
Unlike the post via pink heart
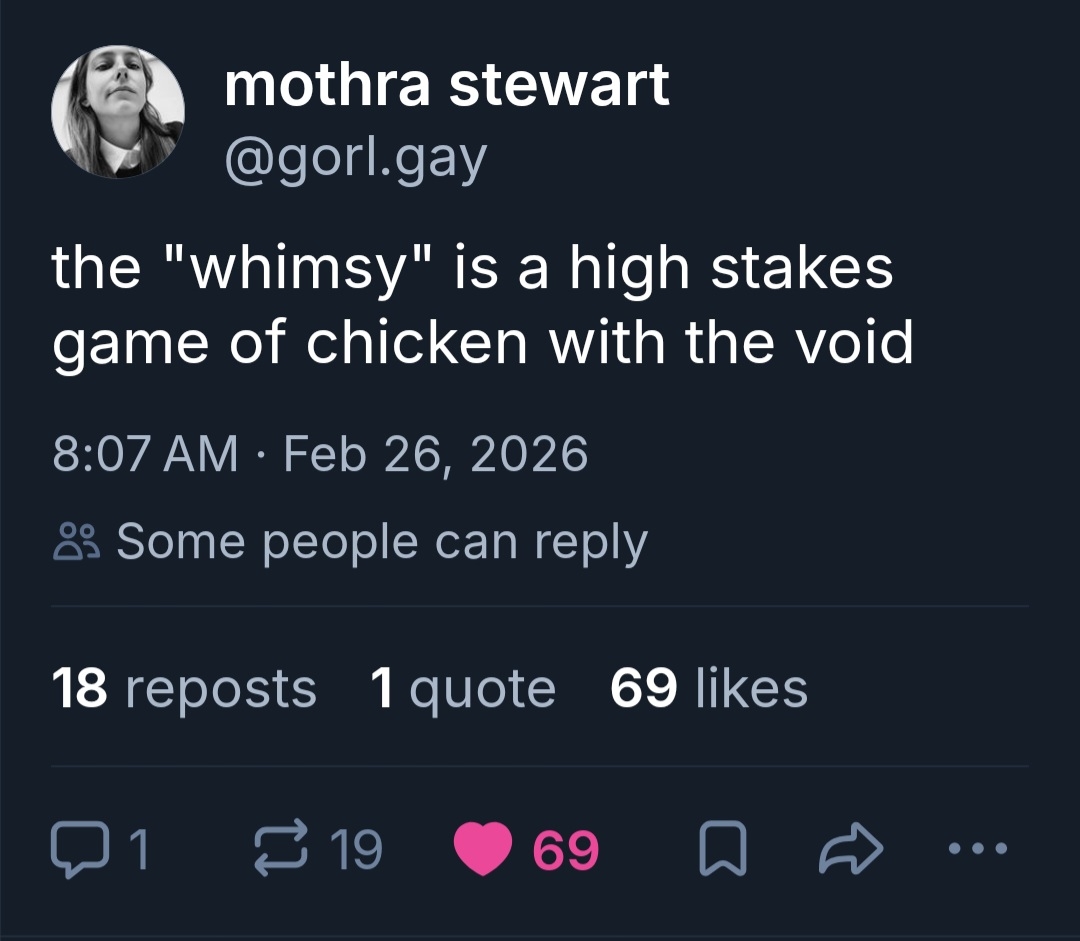pos(482,851)
